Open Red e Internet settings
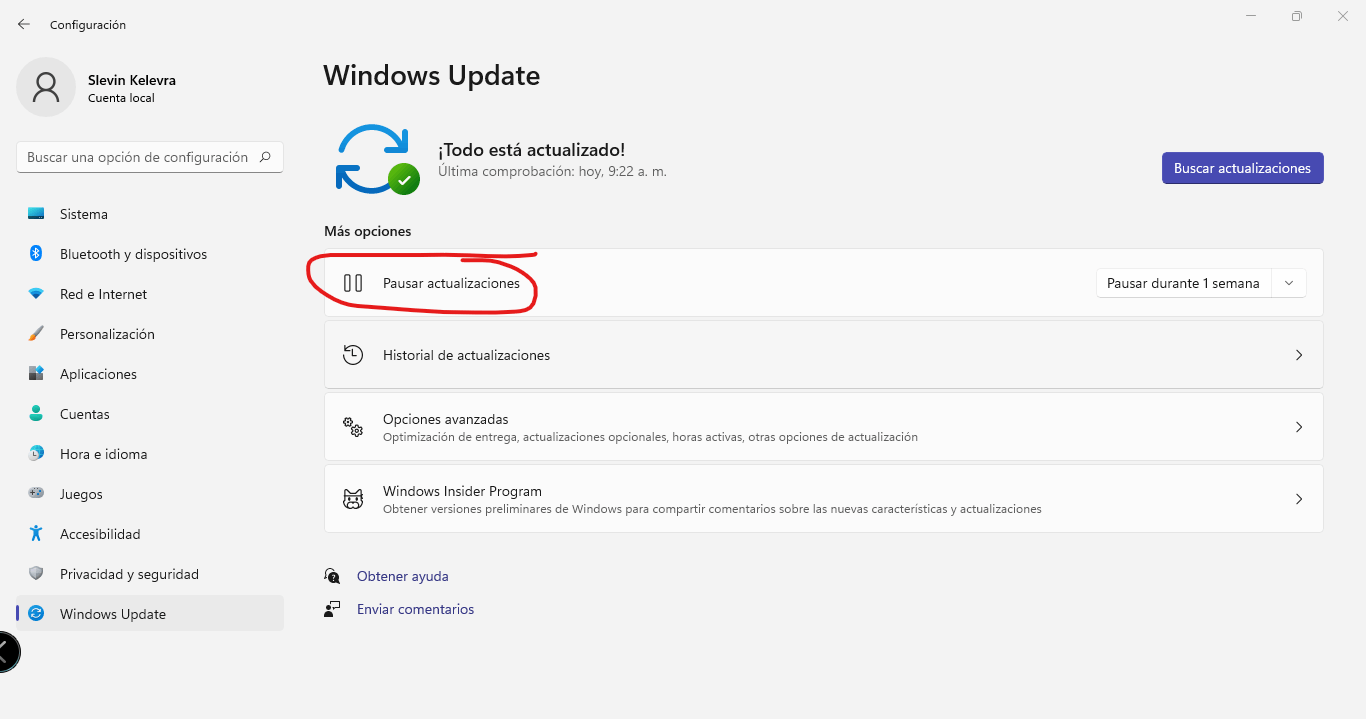Screen dimensions: 1366x719 150,294
